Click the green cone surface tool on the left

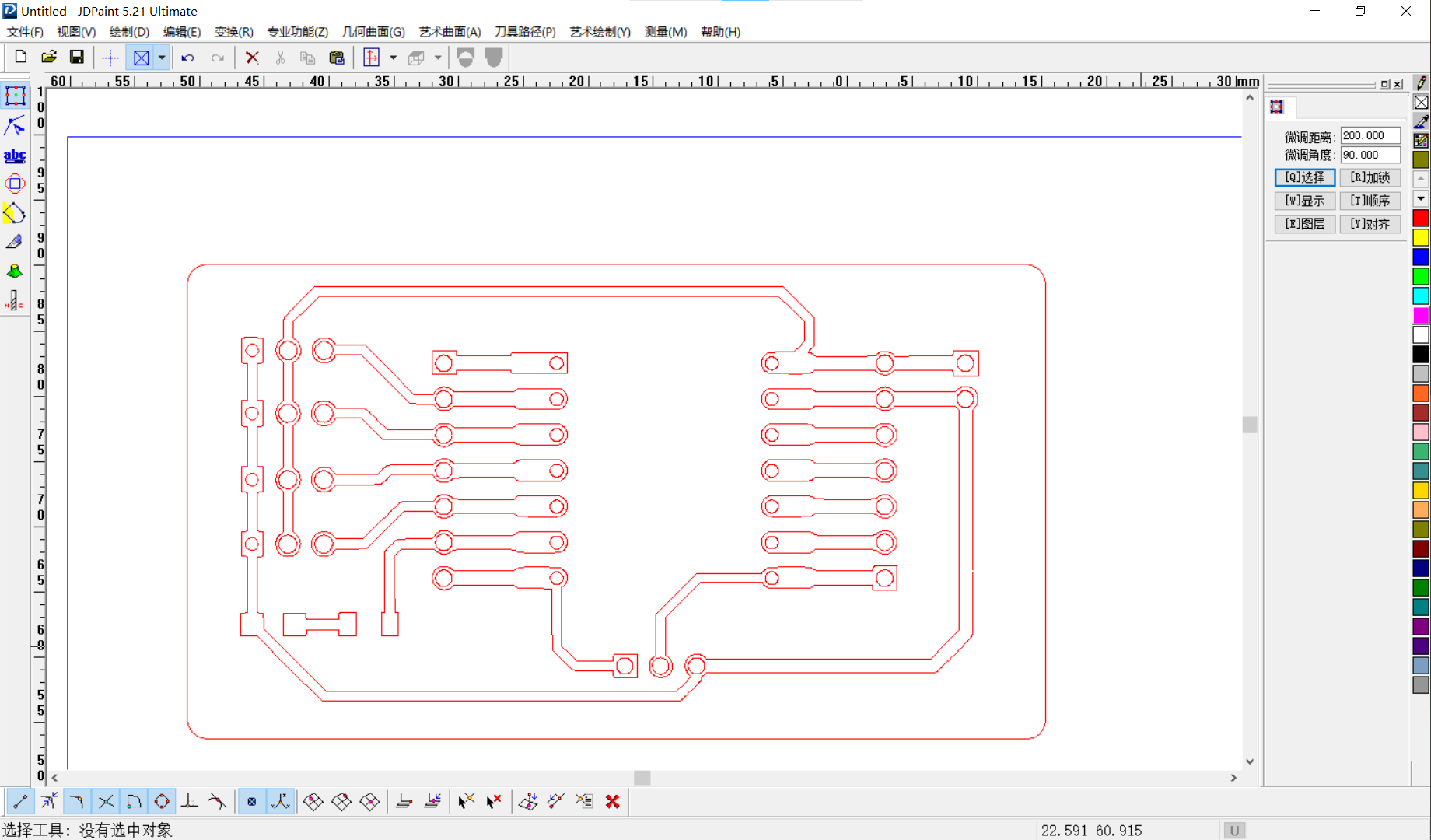(15, 271)
